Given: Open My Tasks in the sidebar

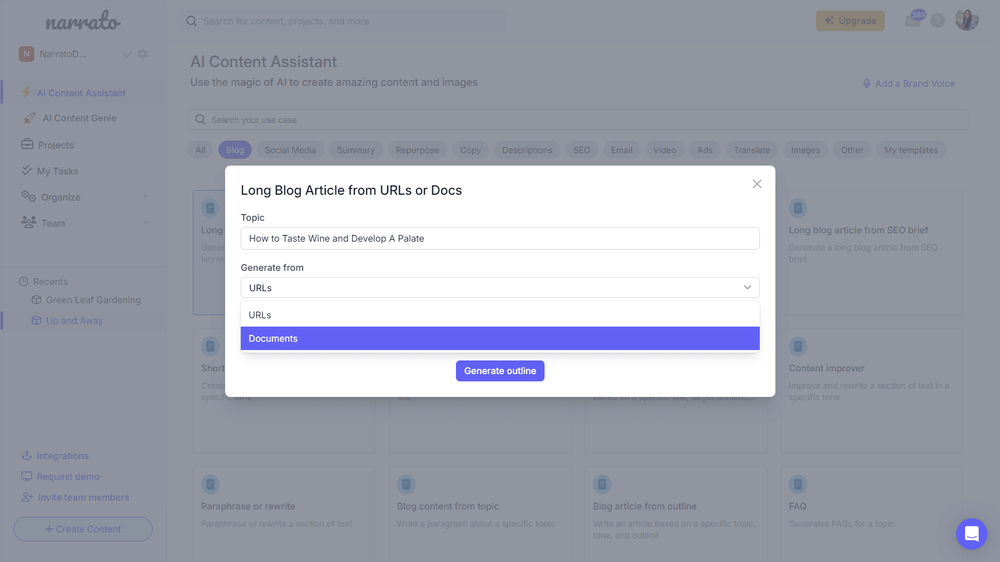Looking at the screenshot, I should [57, 171].
